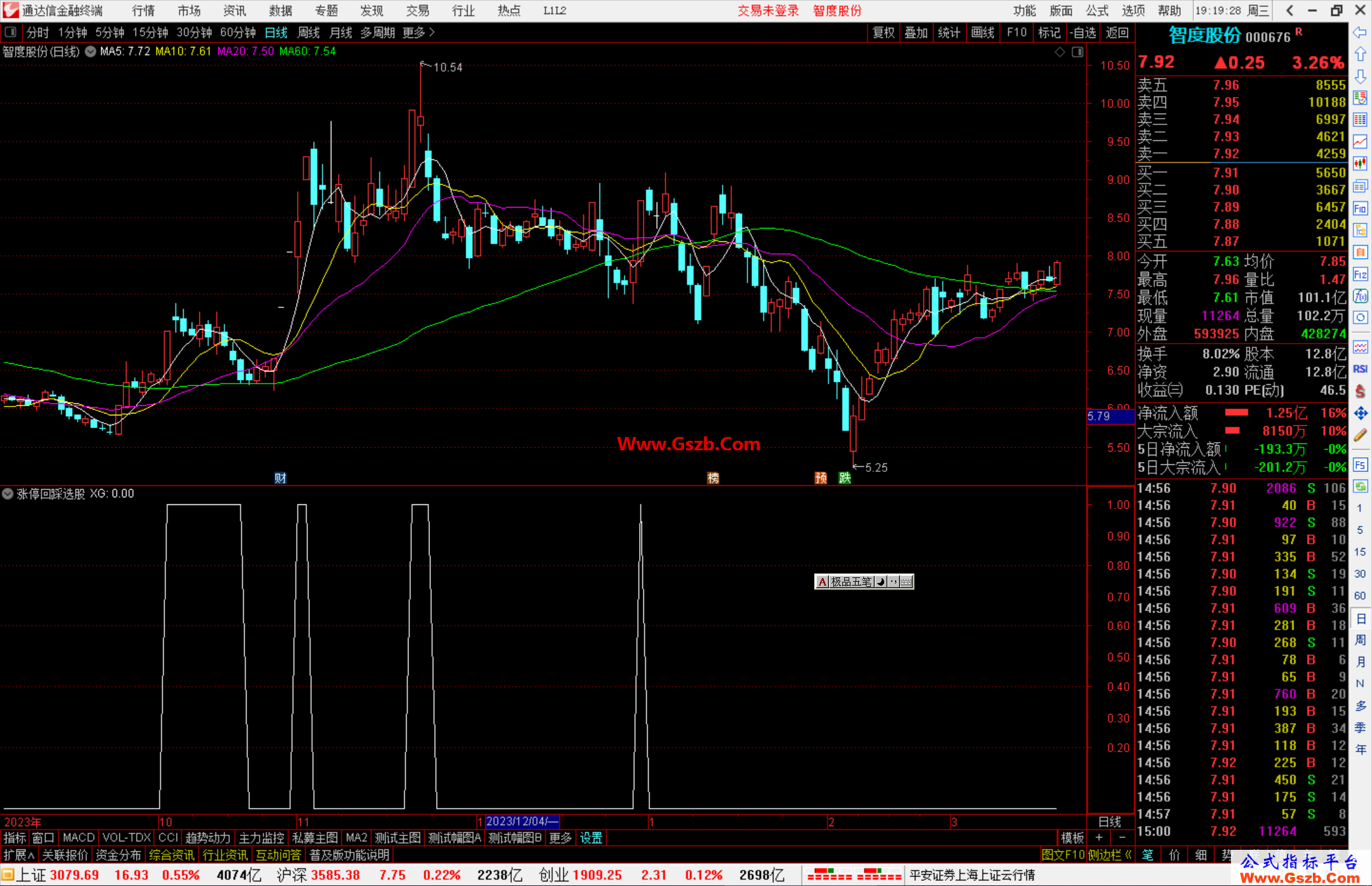
Task: Click the back arrow icon in the right sidebar
Action: [1360, 32]
